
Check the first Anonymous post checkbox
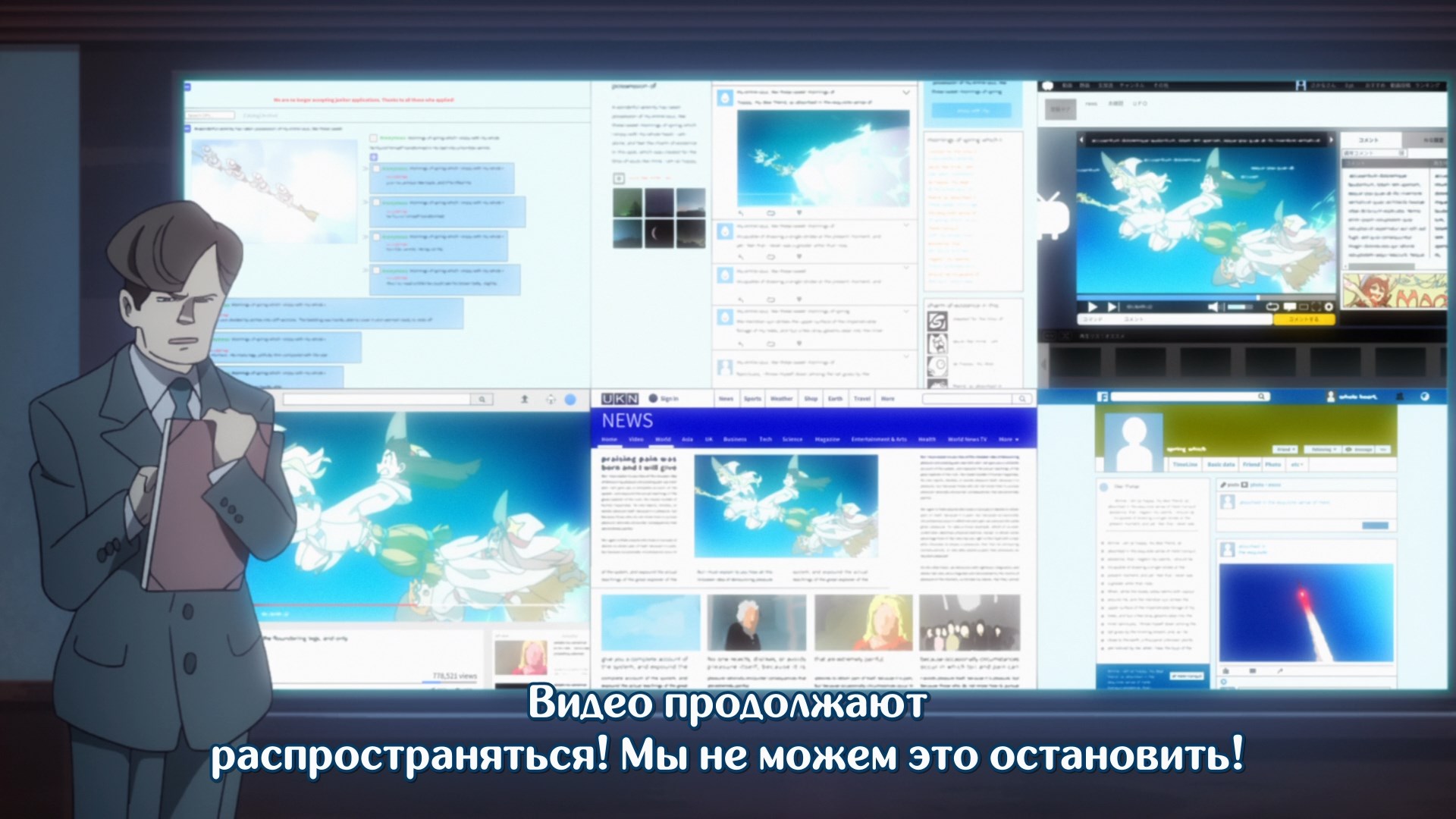pyautogui.click(x=373, y=139)
